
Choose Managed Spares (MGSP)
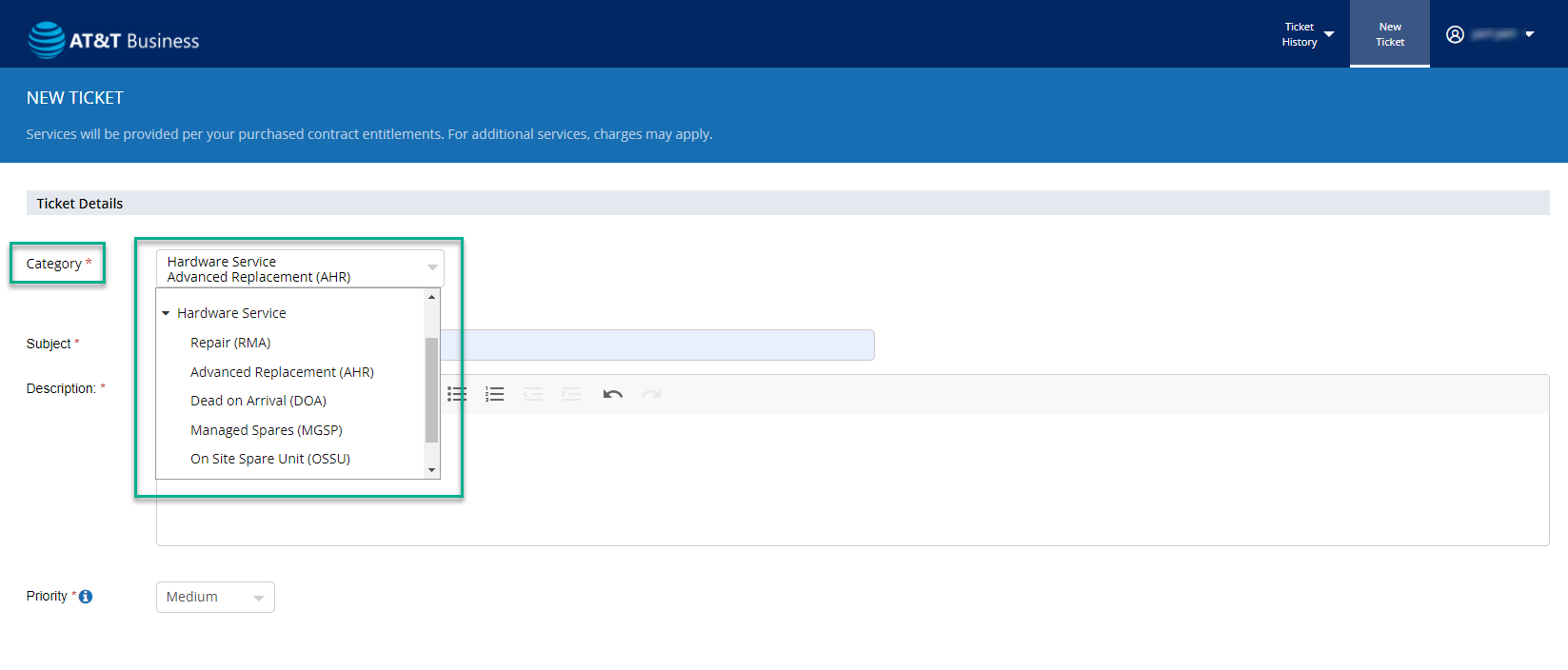coord(267,430)
